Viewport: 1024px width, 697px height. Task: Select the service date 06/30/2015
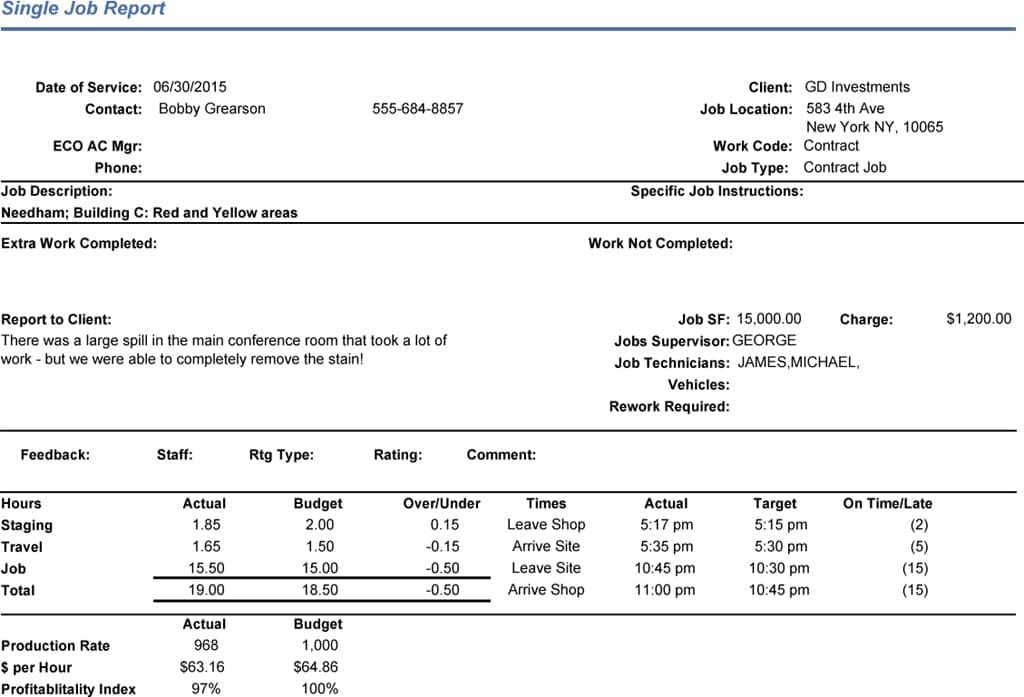(x=190, y=87)
